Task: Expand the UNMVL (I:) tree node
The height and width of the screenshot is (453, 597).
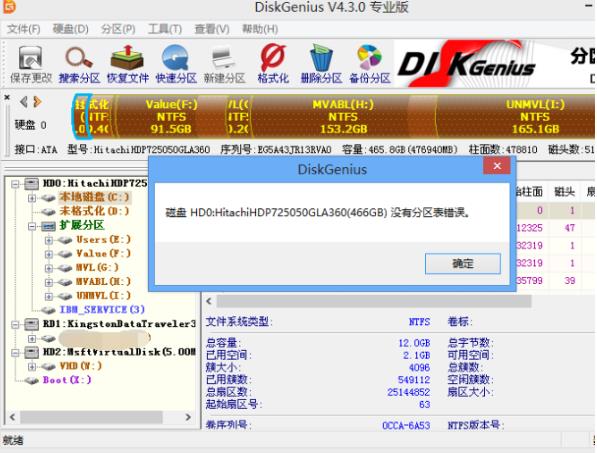Action: 49,296
